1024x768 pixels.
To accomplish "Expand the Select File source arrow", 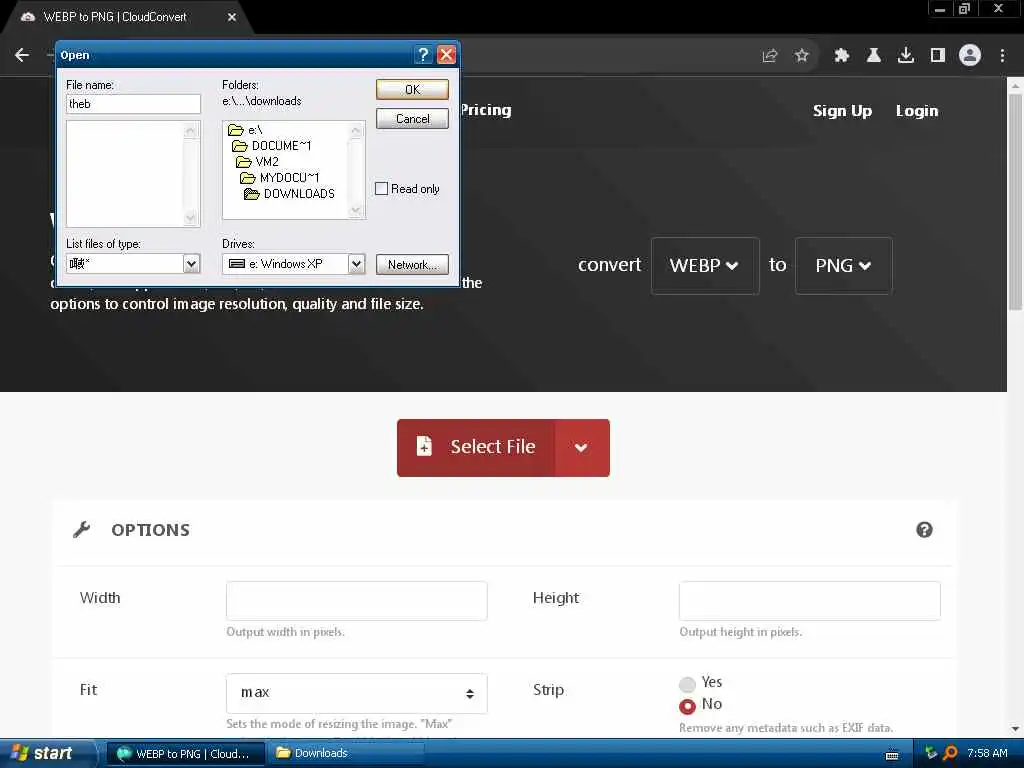I will [581, 447].
